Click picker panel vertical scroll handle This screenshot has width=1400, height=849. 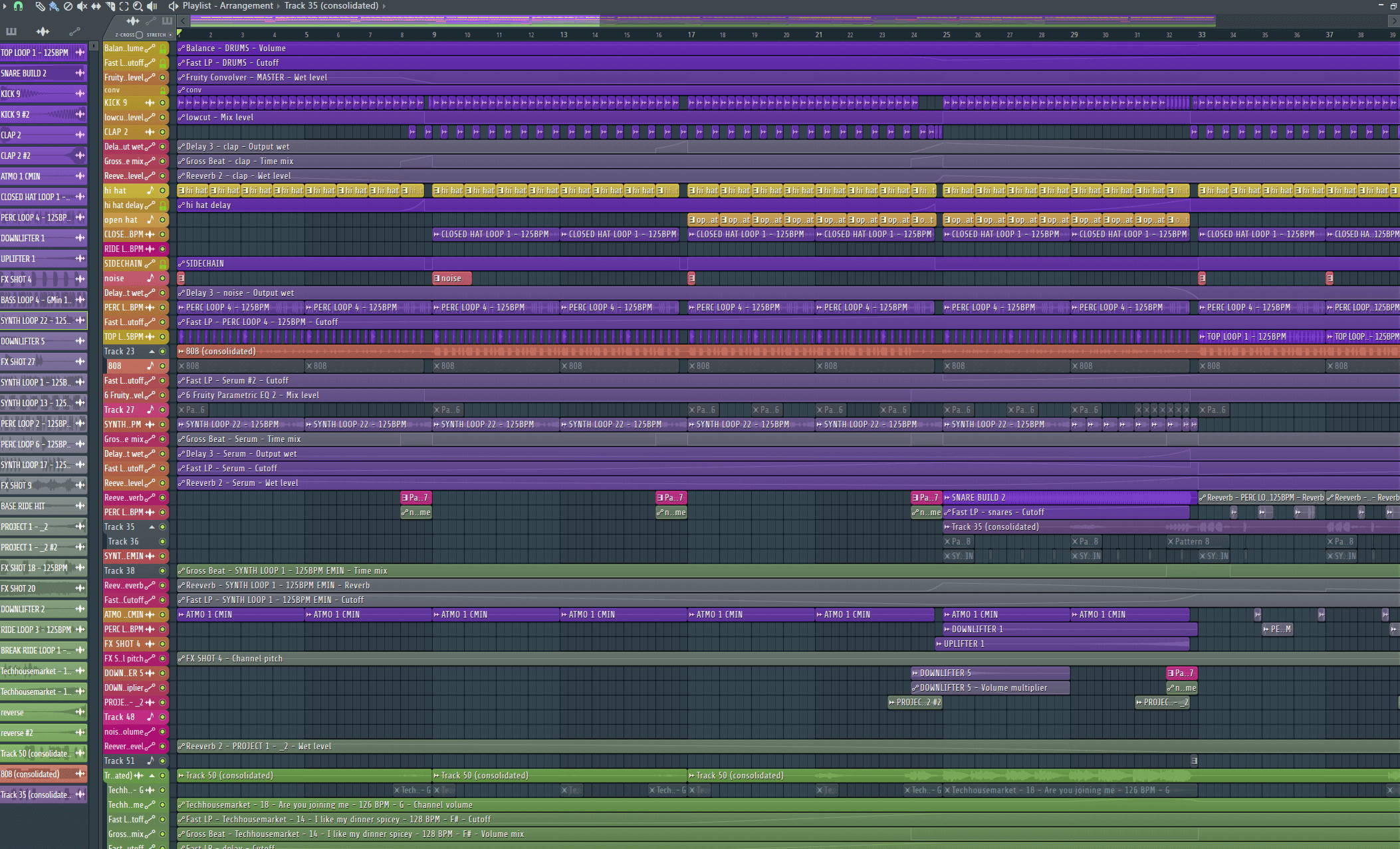click(x=94, y=46)
